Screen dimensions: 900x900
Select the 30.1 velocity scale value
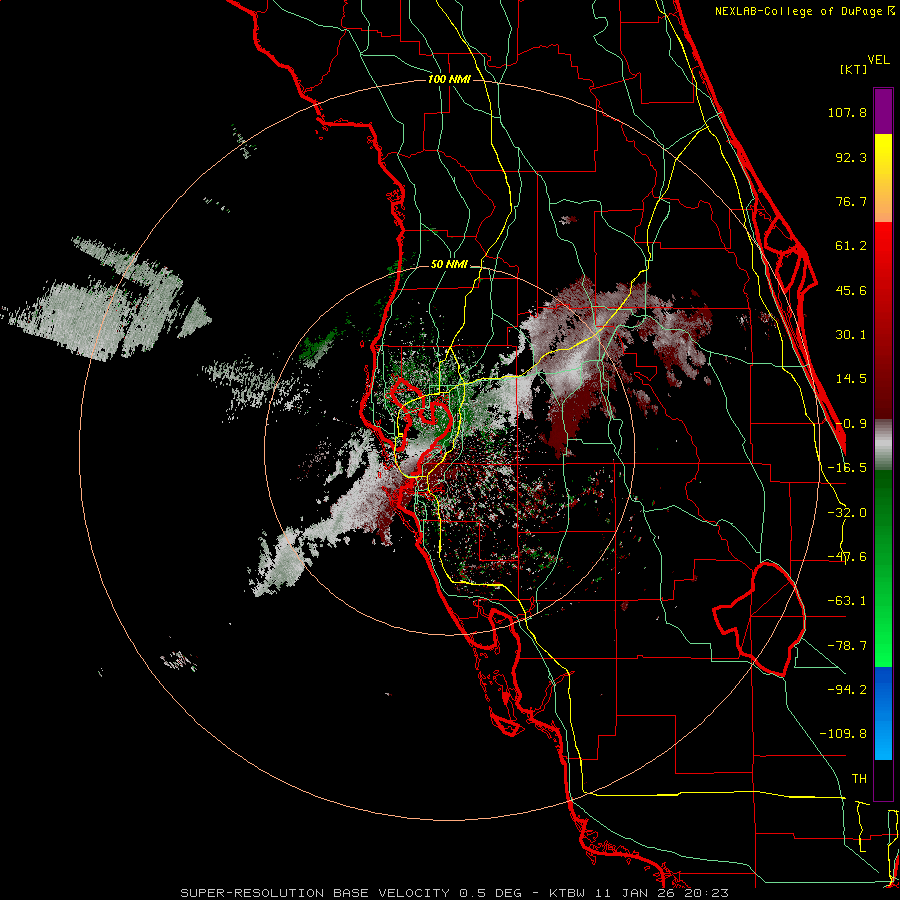pos(851,335)
